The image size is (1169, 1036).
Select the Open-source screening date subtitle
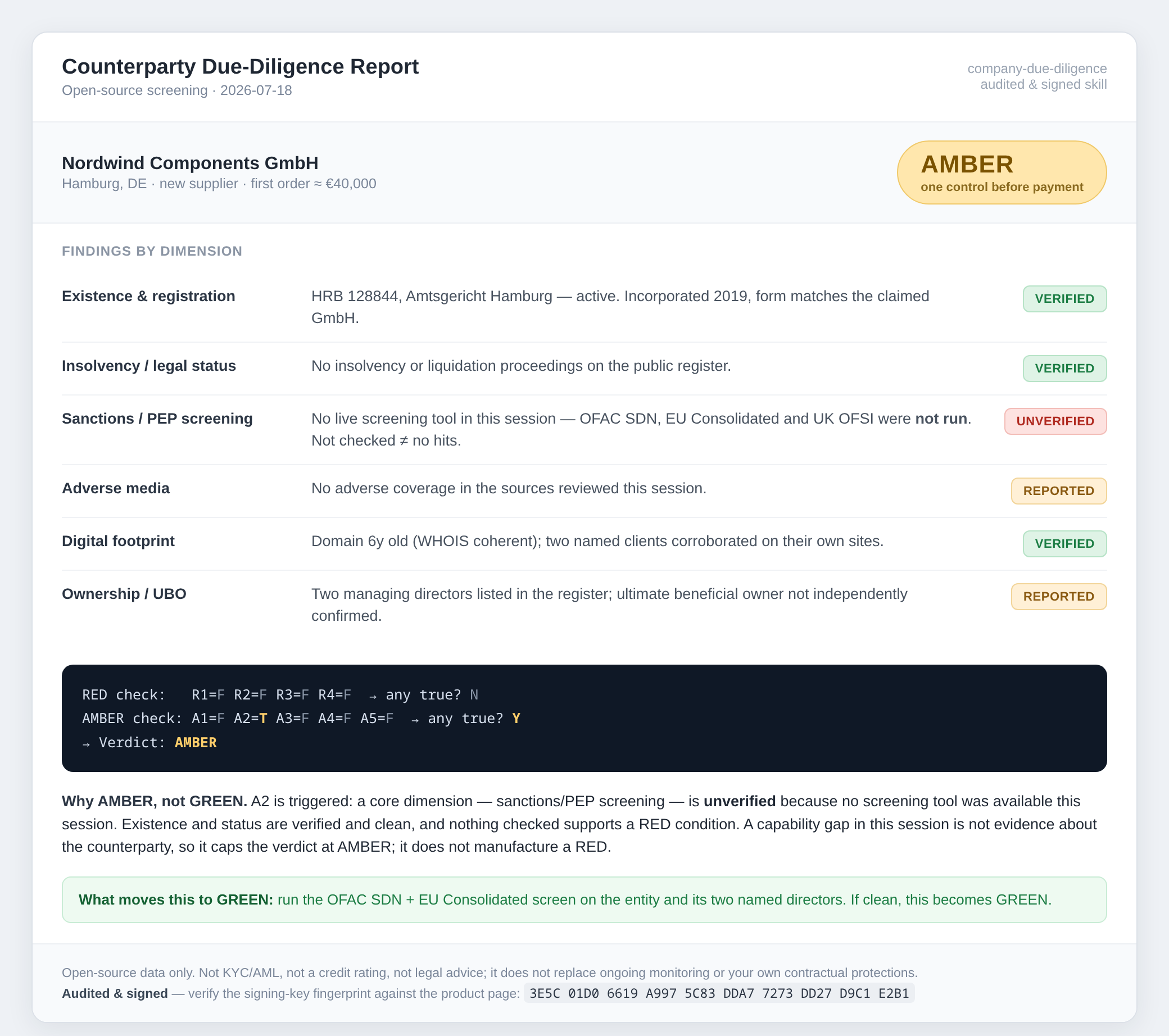(x=176, y=90)
